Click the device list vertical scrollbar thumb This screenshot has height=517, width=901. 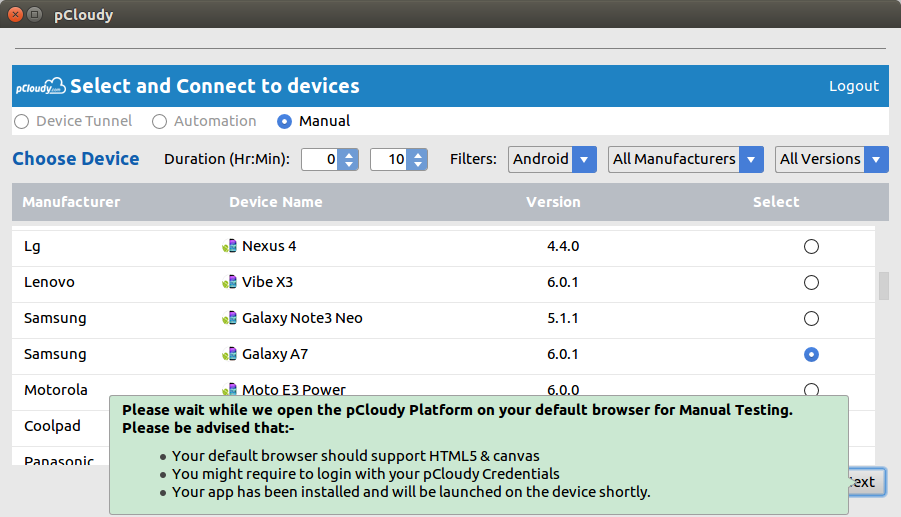tap(883, 285)
